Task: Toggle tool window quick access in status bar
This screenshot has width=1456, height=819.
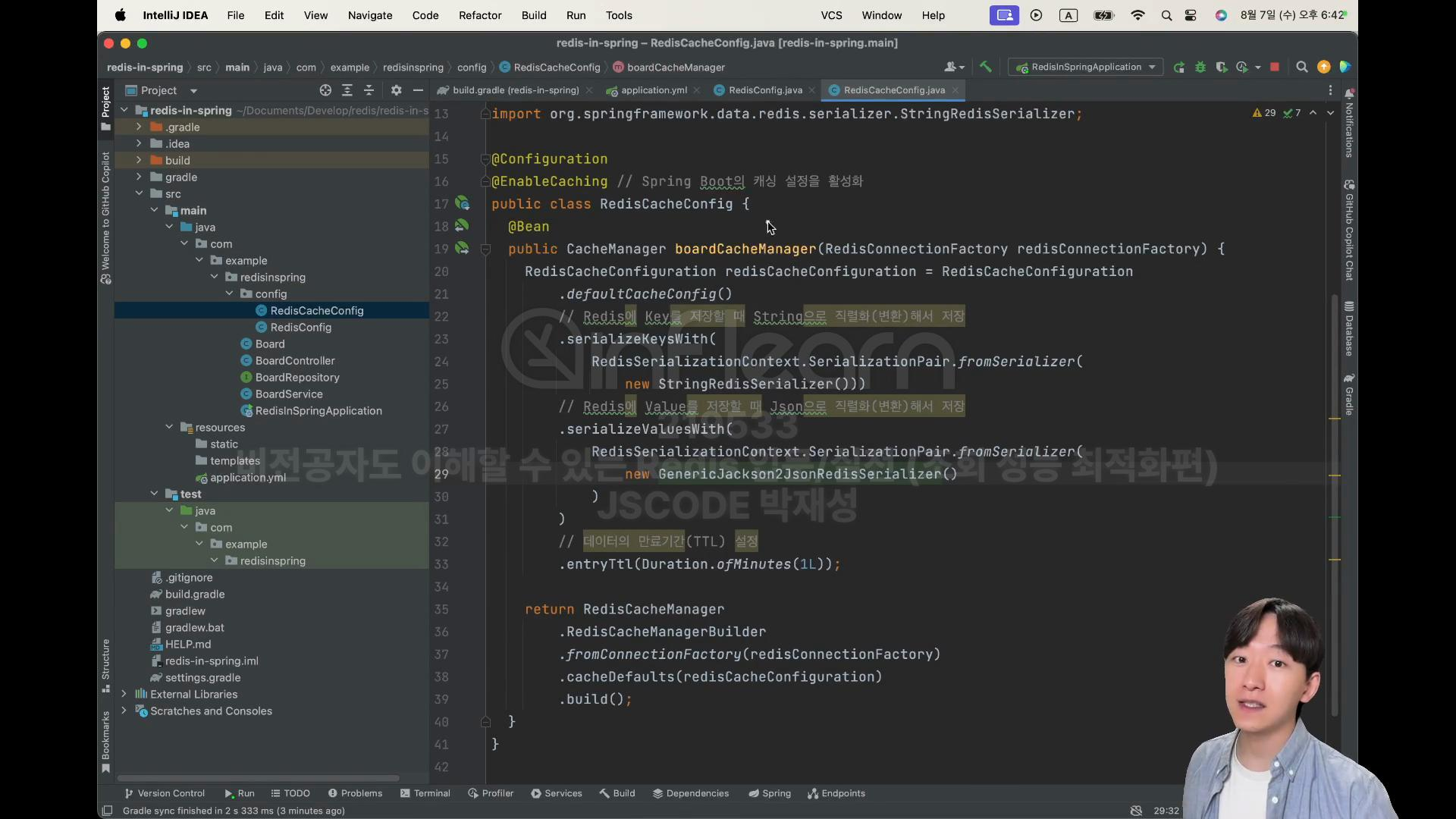Action: coord(107,811)
